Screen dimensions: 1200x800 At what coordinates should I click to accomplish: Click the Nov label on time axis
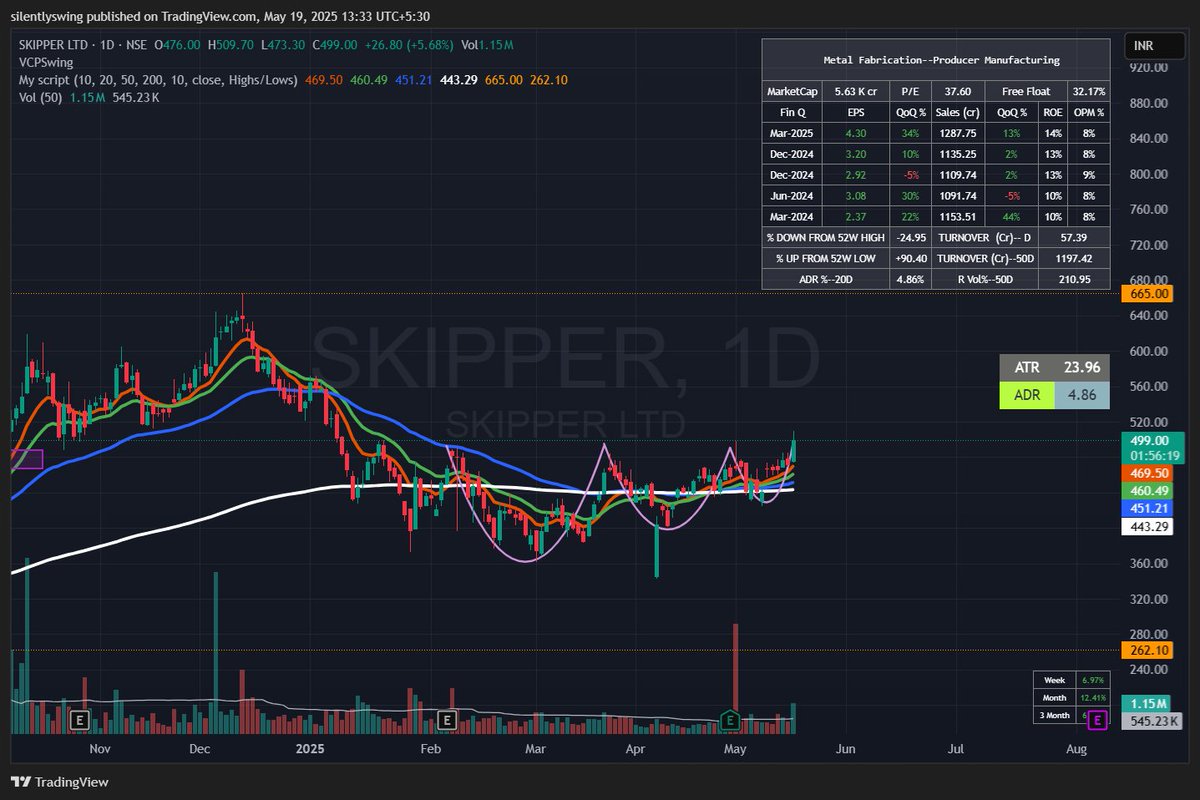click(100, 748)
